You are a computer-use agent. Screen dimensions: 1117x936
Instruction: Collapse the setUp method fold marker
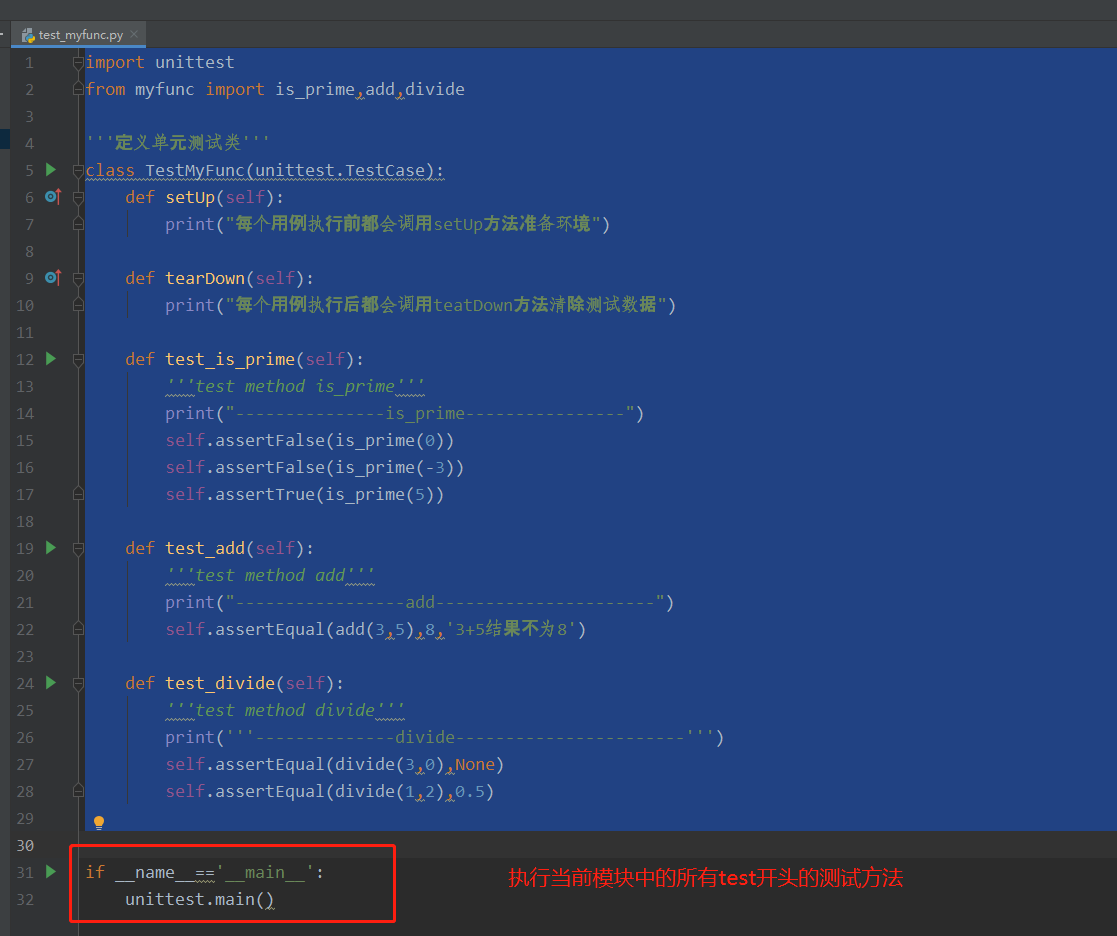(x=78, y=198)
